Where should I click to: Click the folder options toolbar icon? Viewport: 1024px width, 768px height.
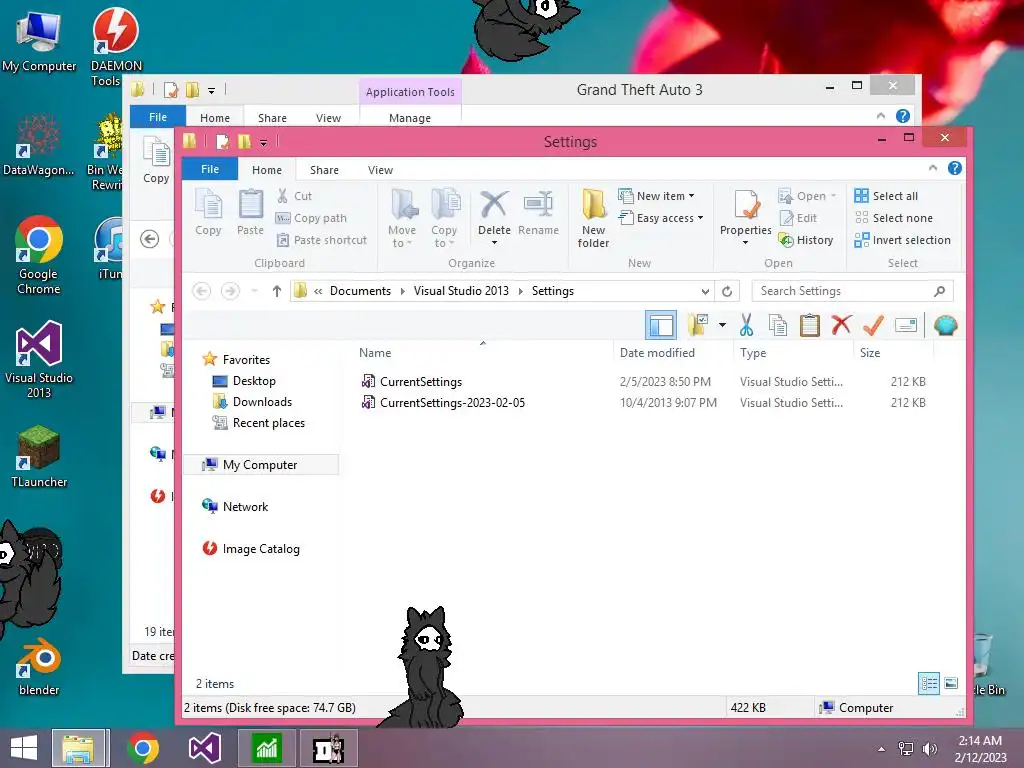697,325
